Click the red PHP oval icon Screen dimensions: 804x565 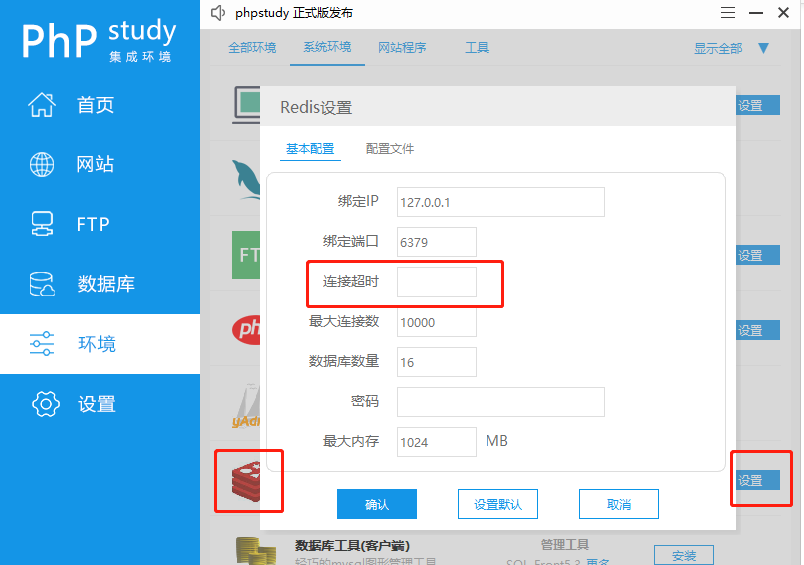247,329
